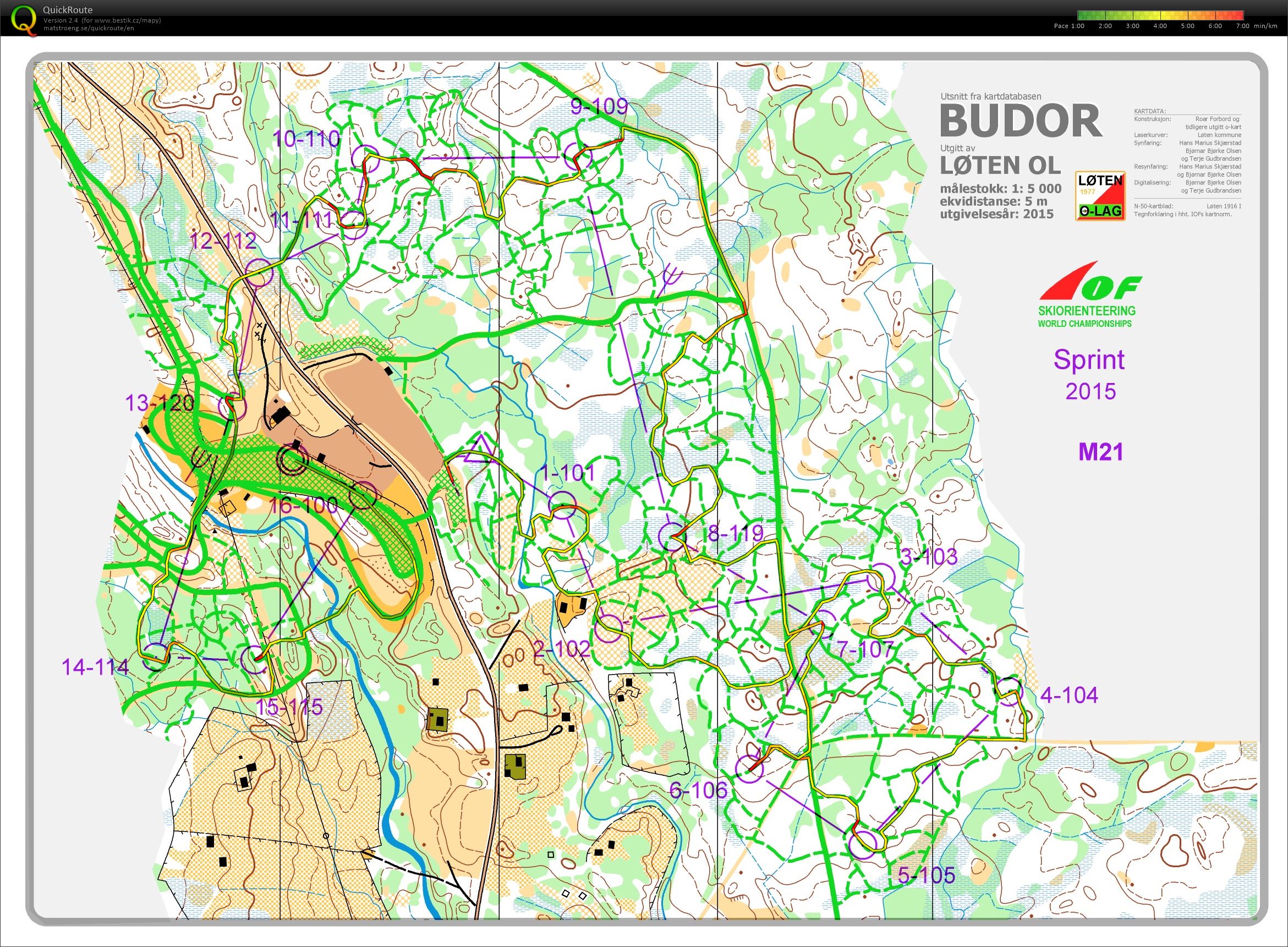This screenshot has width=1288, height=947.
Task: Click control circle 6-106
Action: [x=749, y=769]
